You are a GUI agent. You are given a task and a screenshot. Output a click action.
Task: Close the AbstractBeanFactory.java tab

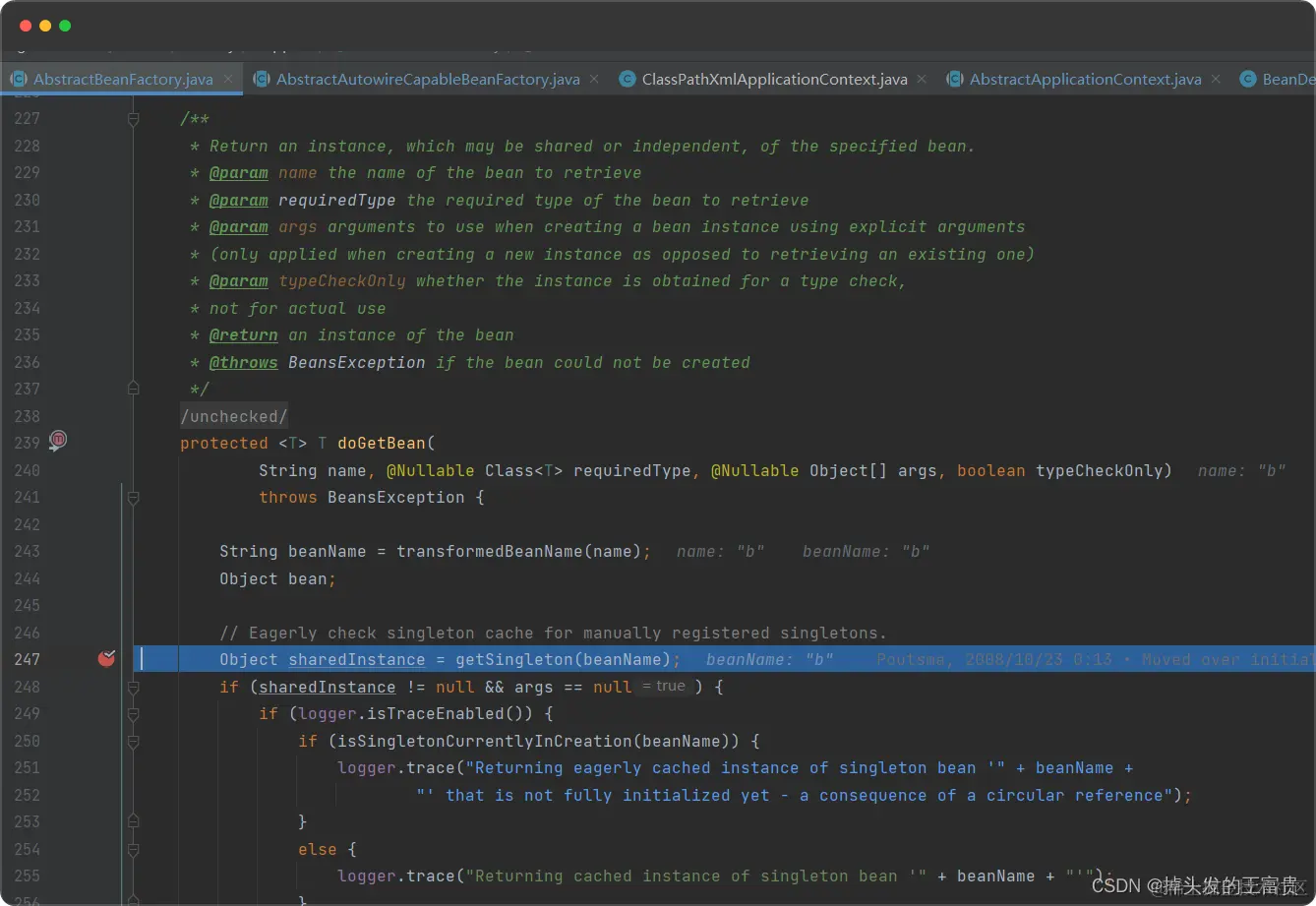coord(228,79)
